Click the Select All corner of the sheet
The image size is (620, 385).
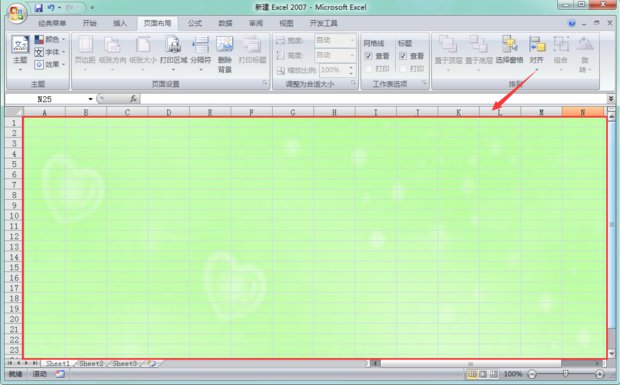14,112
